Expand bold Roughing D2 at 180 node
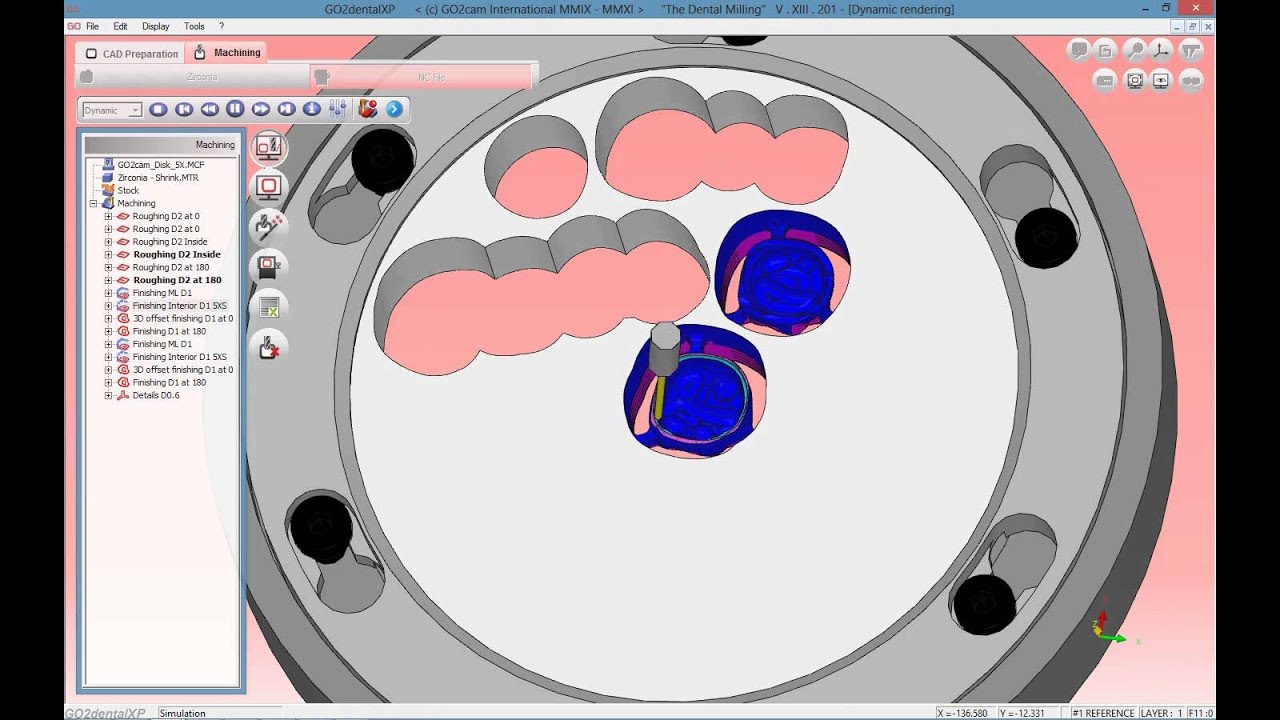Image resolution: width=1280 pixels, height=720 pixels. [x=108, y=280]
